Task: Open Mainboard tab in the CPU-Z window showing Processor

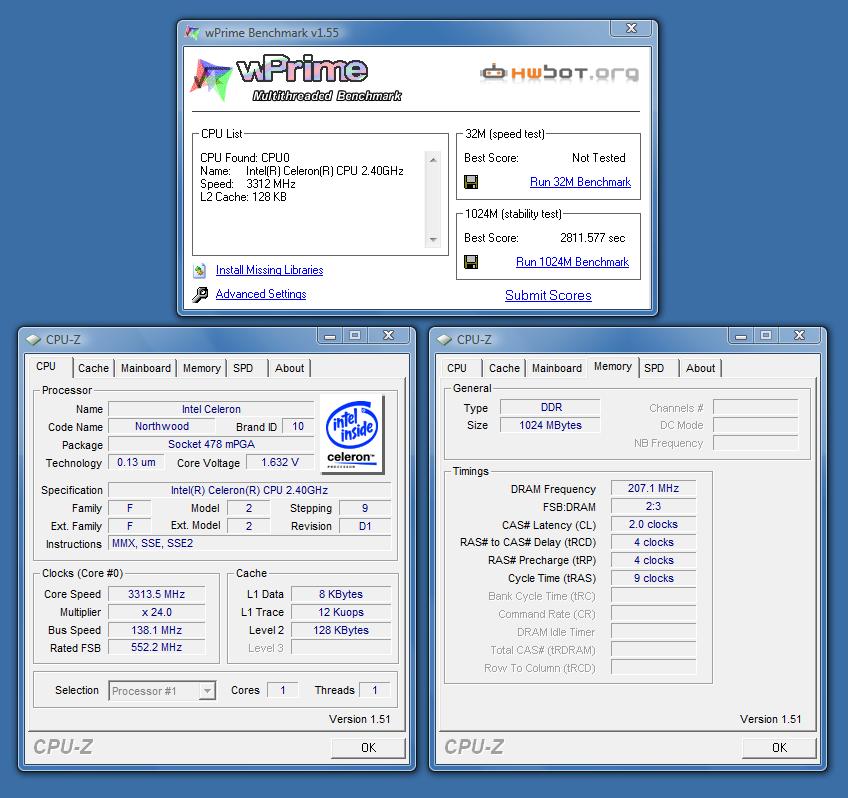Action: pyautogui.click(x=145, y=368)
